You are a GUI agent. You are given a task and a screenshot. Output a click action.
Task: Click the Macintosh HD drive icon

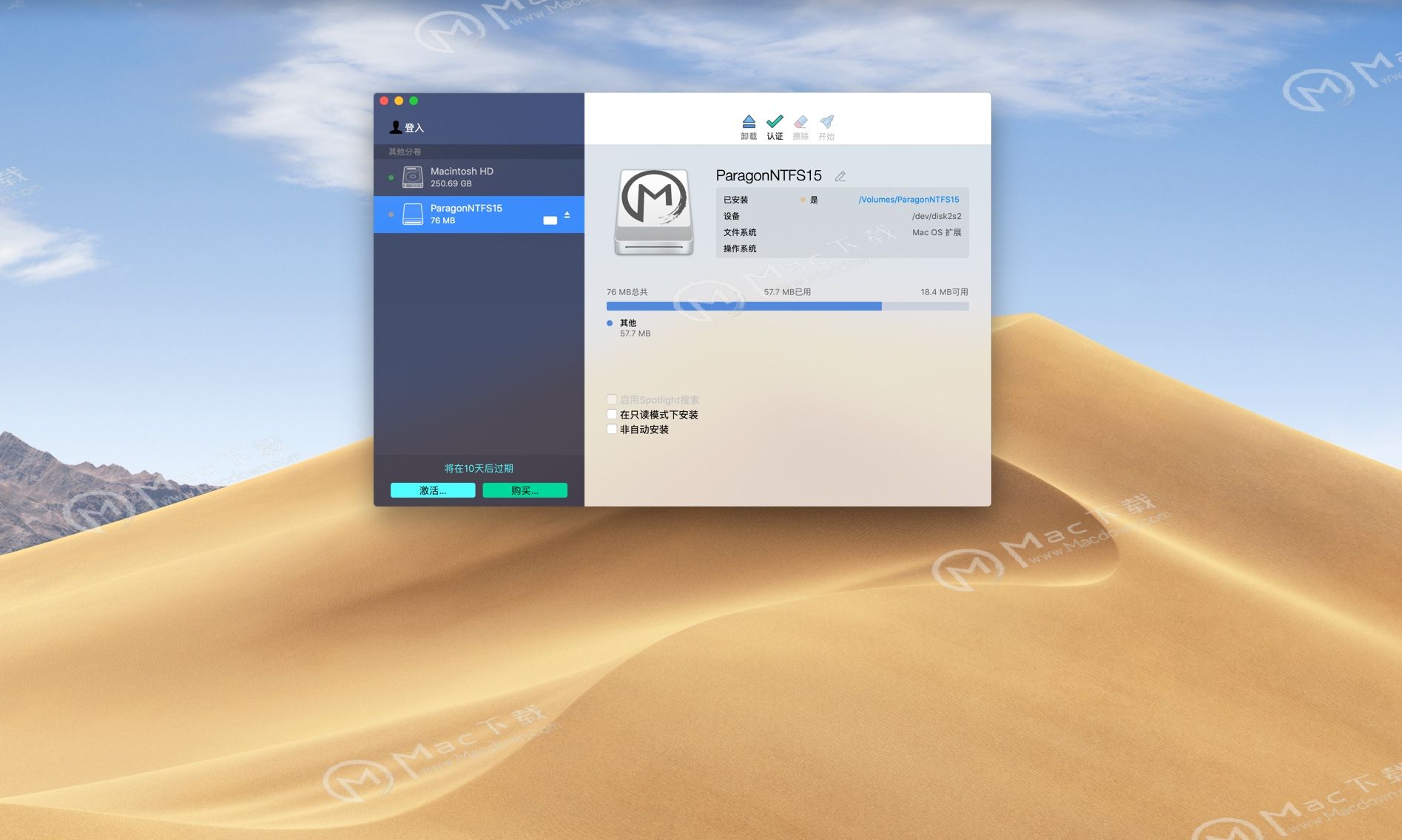pyautogui.click(x=413, y=177)
